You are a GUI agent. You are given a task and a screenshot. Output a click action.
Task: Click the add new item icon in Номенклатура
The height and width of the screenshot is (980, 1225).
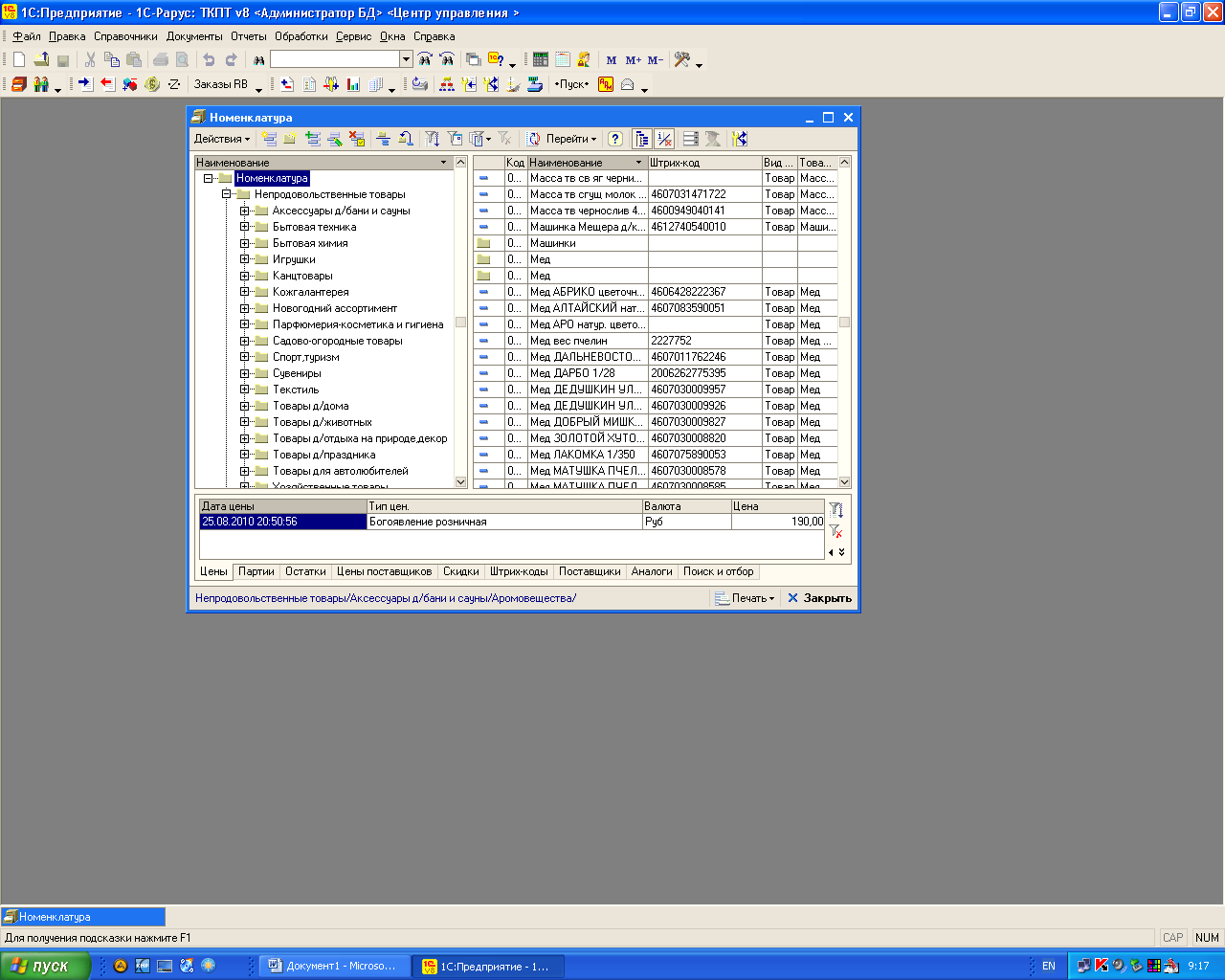click(x=269, y=139)
